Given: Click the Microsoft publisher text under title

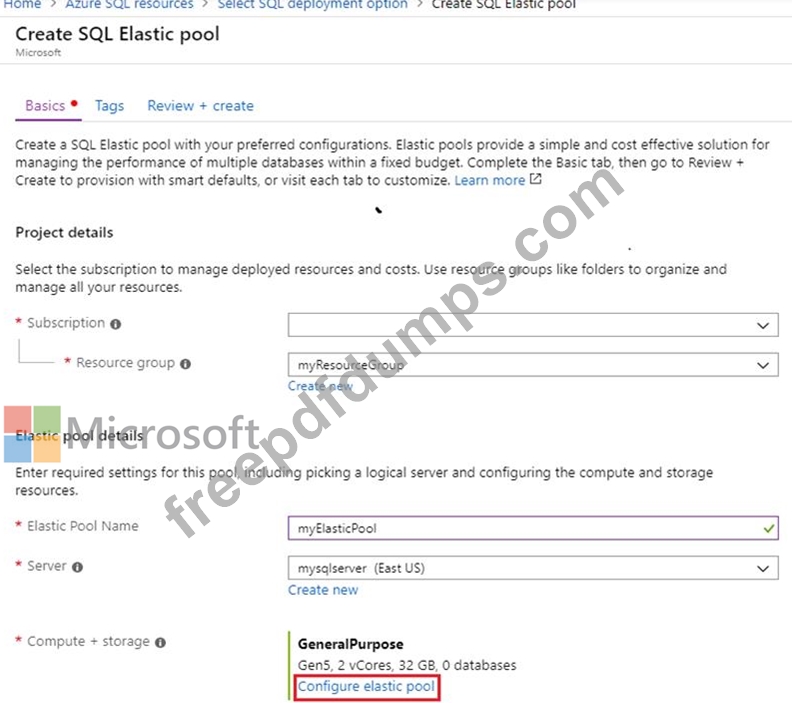Looking at the screenshot, I should coord(38,53).
